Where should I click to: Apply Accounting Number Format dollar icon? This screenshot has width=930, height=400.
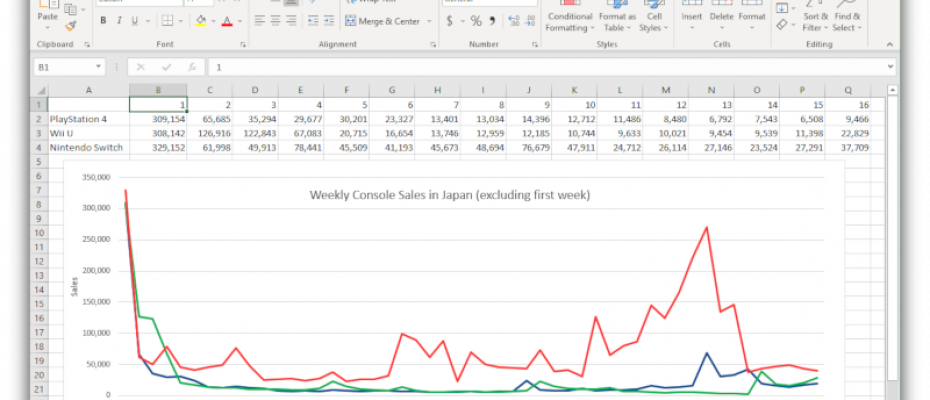pyautogui.click(x=449, y=21)
